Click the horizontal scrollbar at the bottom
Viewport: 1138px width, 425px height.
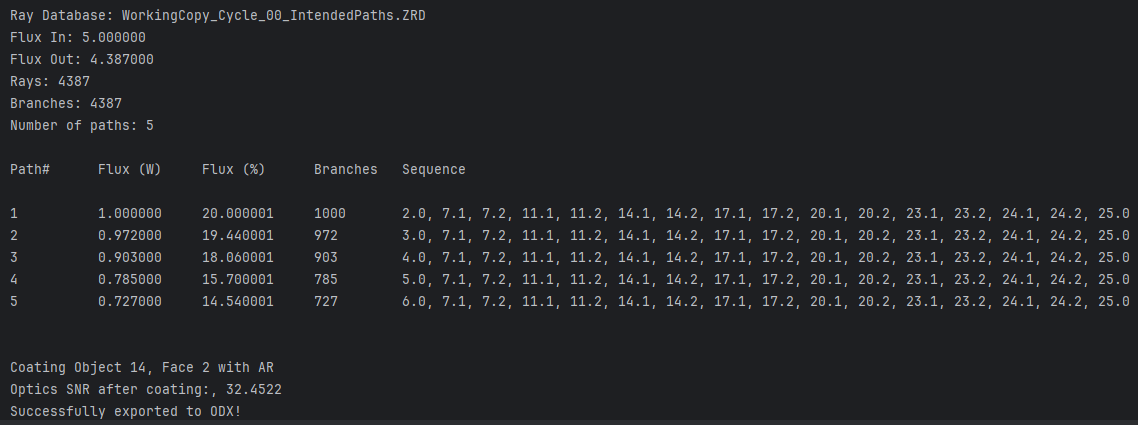(569, 422)
